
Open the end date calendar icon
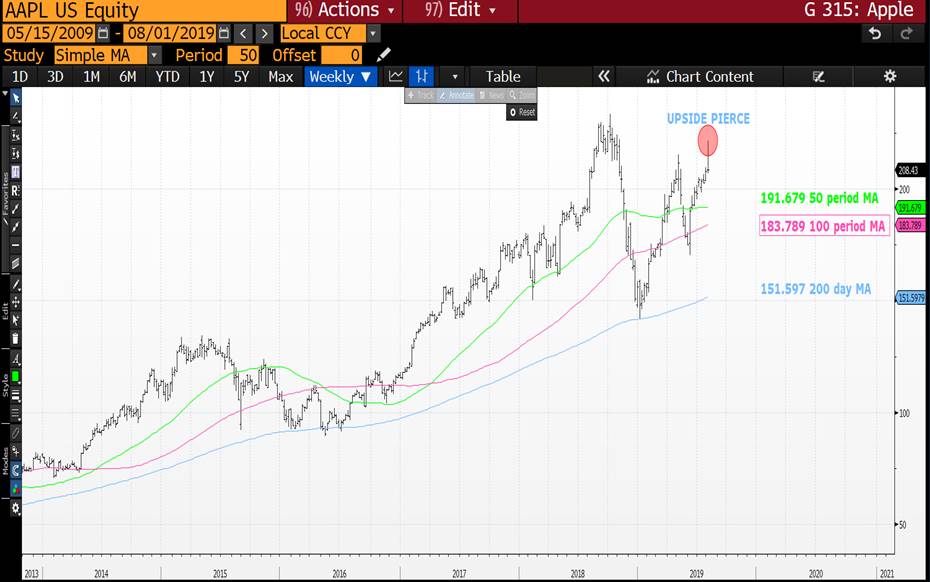(224, 33)
